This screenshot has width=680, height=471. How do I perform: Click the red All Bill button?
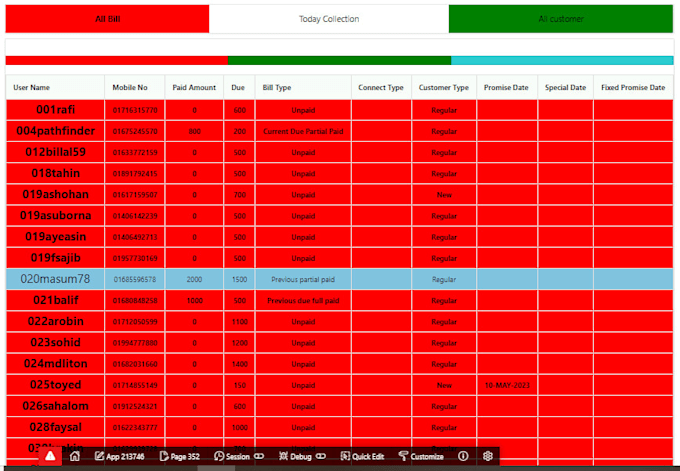pyautogui.click(x=107, y=19)
